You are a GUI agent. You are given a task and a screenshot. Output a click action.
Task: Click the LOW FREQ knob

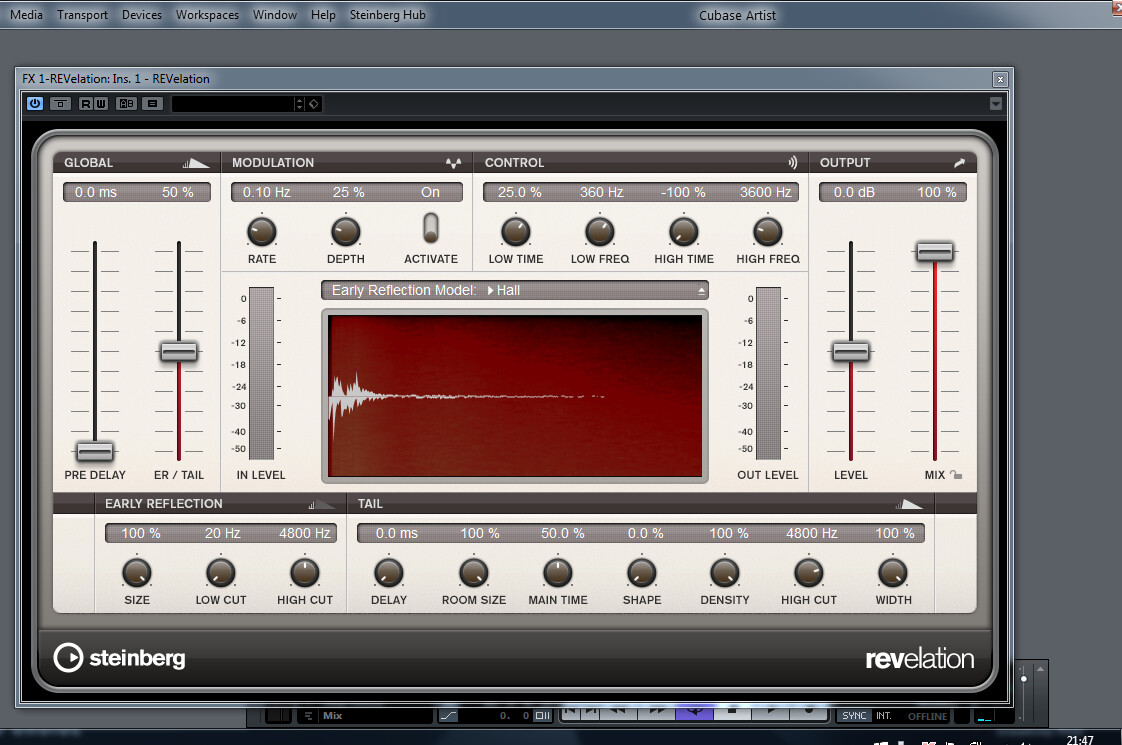pyautogui.click(x=600, y=231)
